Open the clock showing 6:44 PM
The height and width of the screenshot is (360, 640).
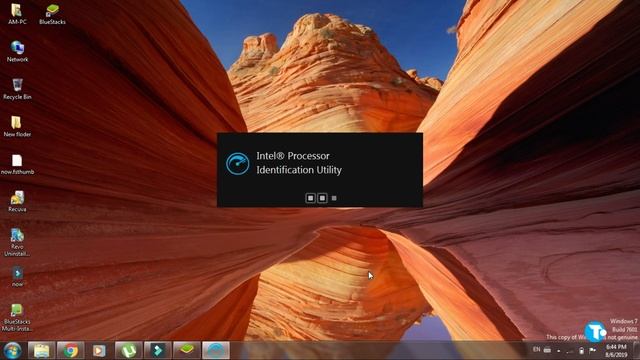pos(616,351)
